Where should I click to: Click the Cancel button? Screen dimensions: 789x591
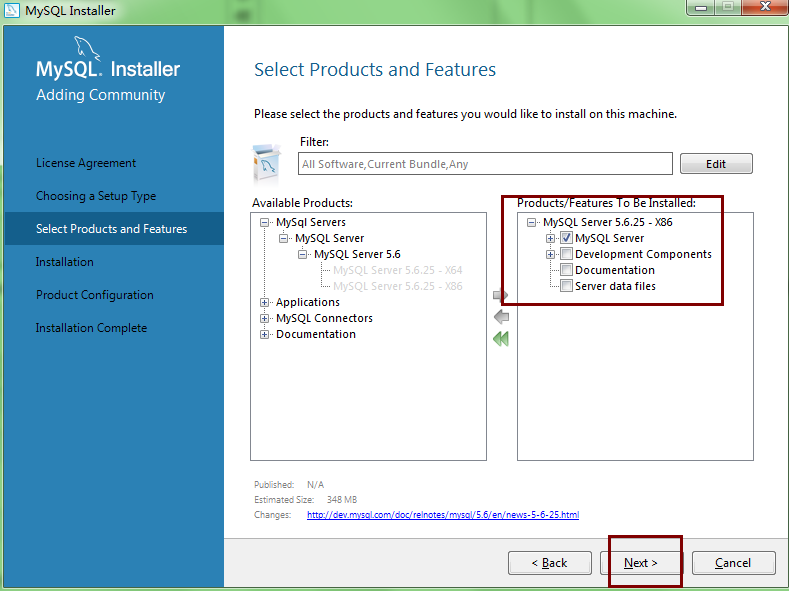click(x=733, y=563)
